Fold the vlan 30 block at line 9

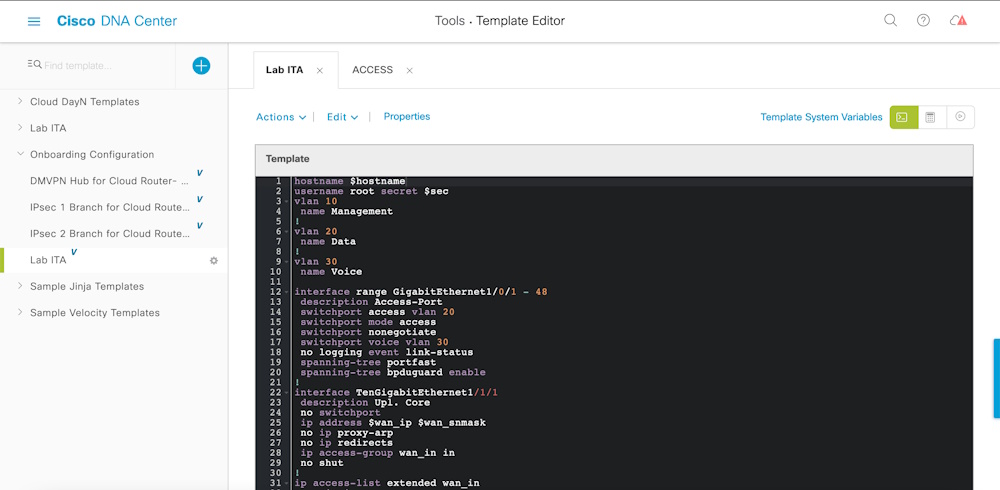pyautogui.click(x=288, y=262)
